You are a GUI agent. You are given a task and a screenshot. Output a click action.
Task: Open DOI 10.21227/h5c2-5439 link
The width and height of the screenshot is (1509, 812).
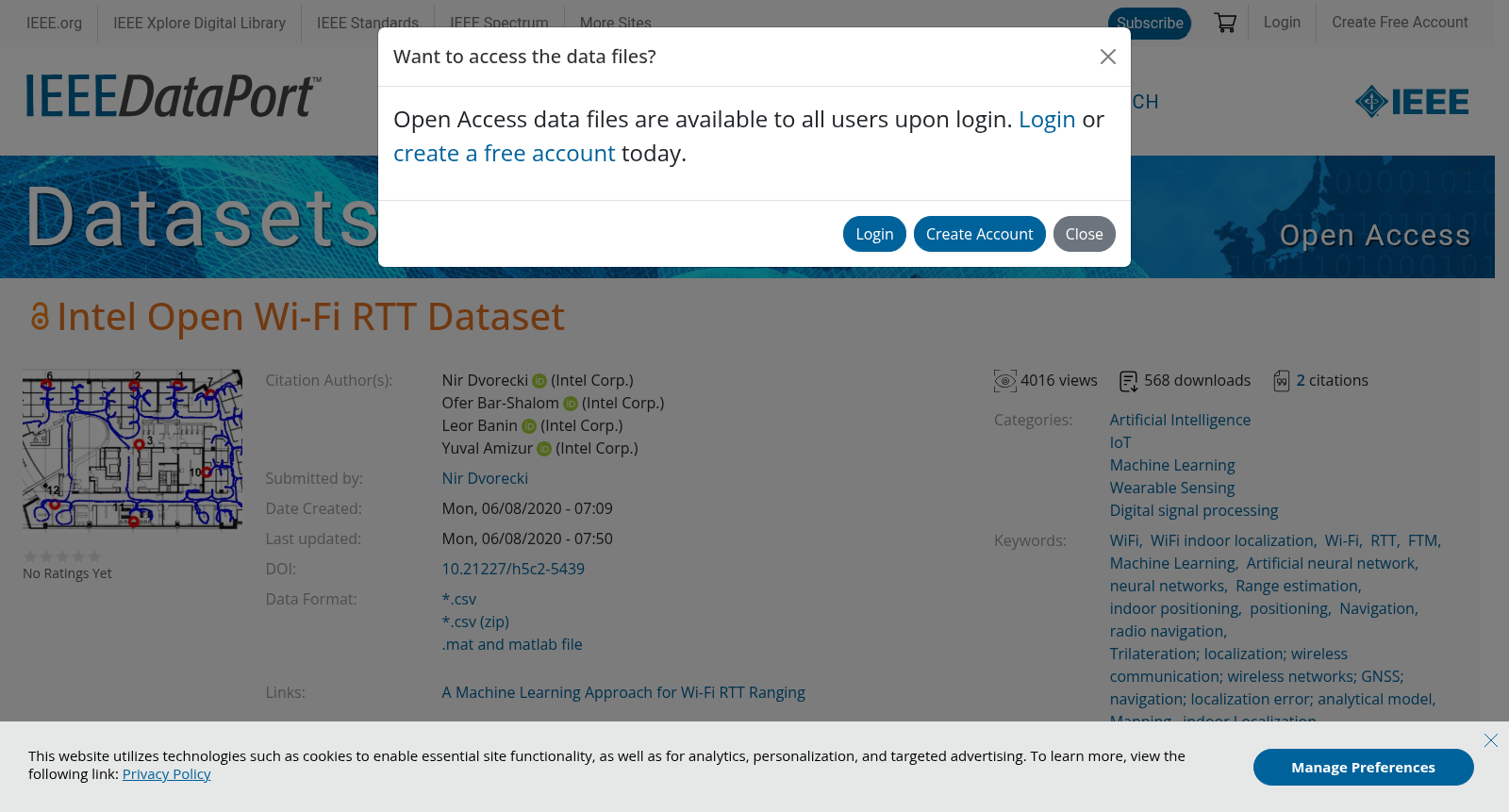(513, 570)
